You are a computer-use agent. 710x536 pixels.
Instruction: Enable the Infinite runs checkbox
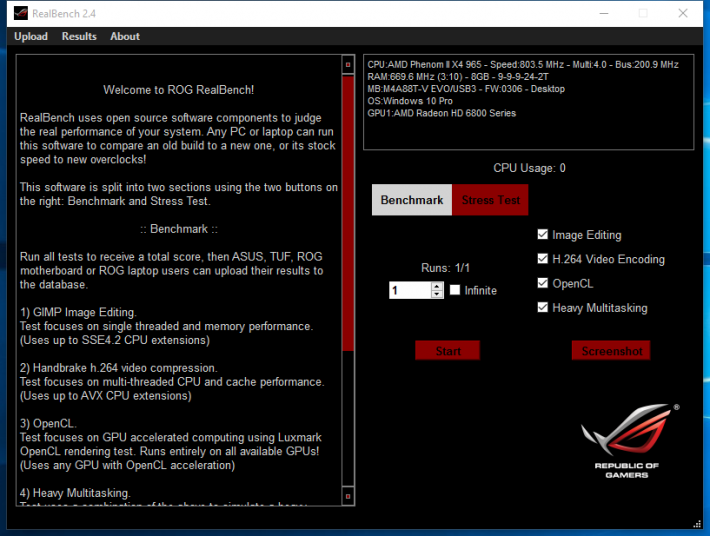pos(455,290)
